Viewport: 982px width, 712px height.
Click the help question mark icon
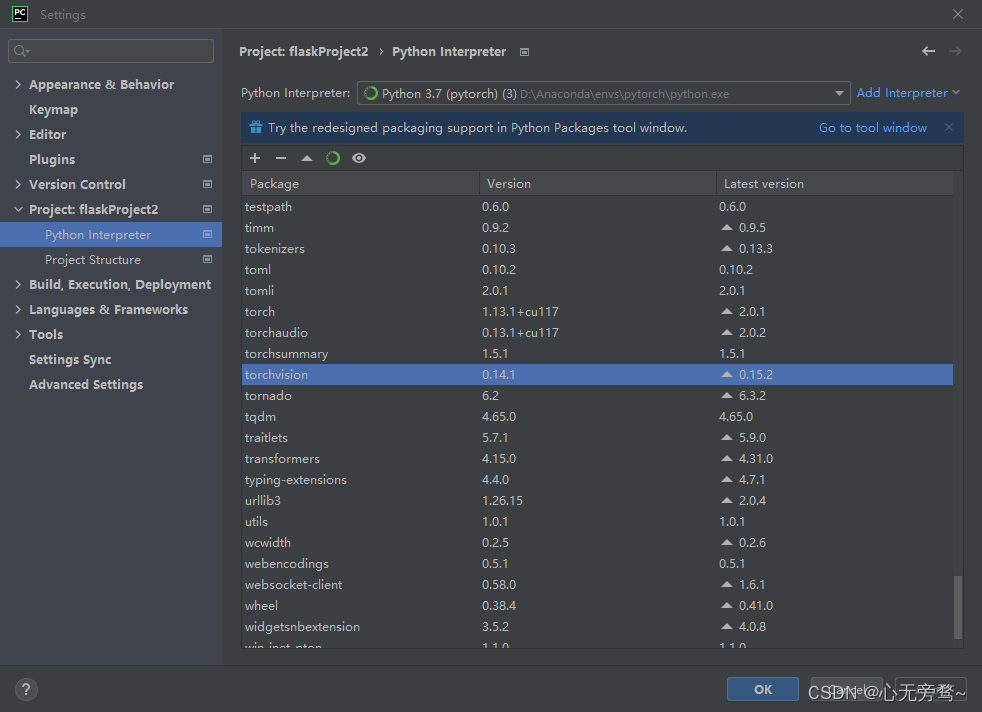pos(26,689)
